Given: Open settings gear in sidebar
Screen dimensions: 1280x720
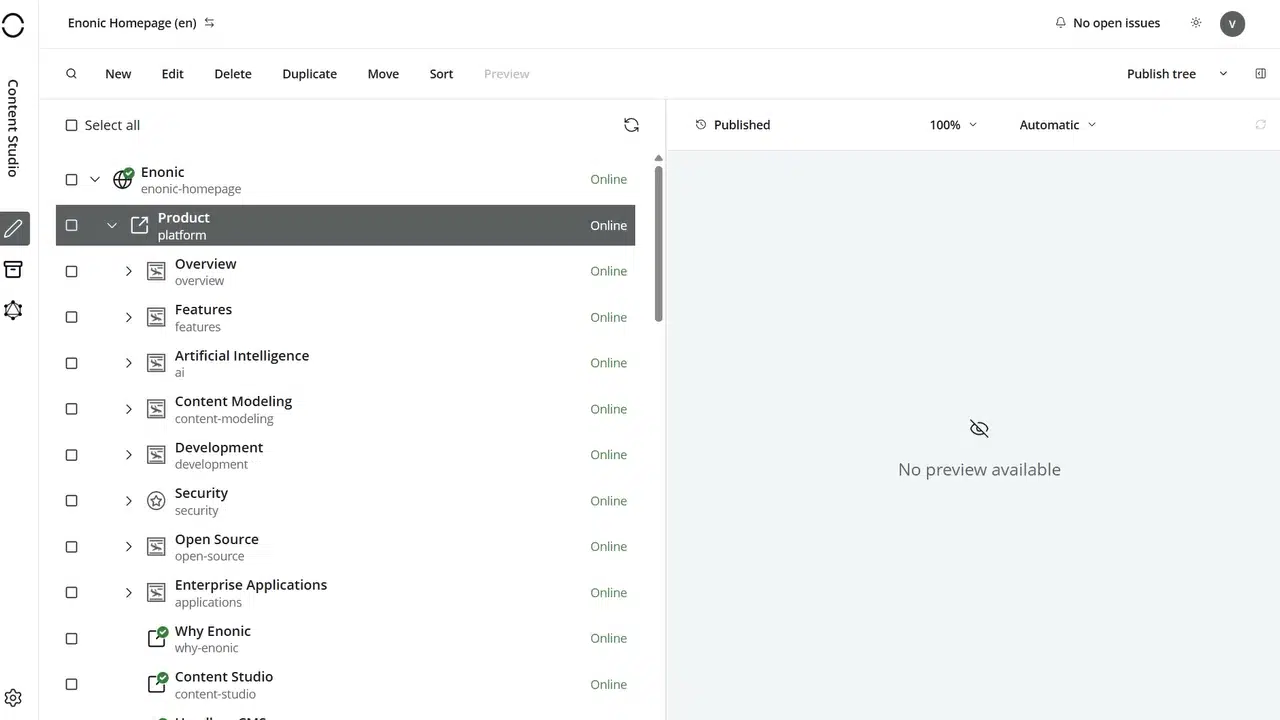Looking at the screenshot, I should pyautogui.click(x=13, y=698).
